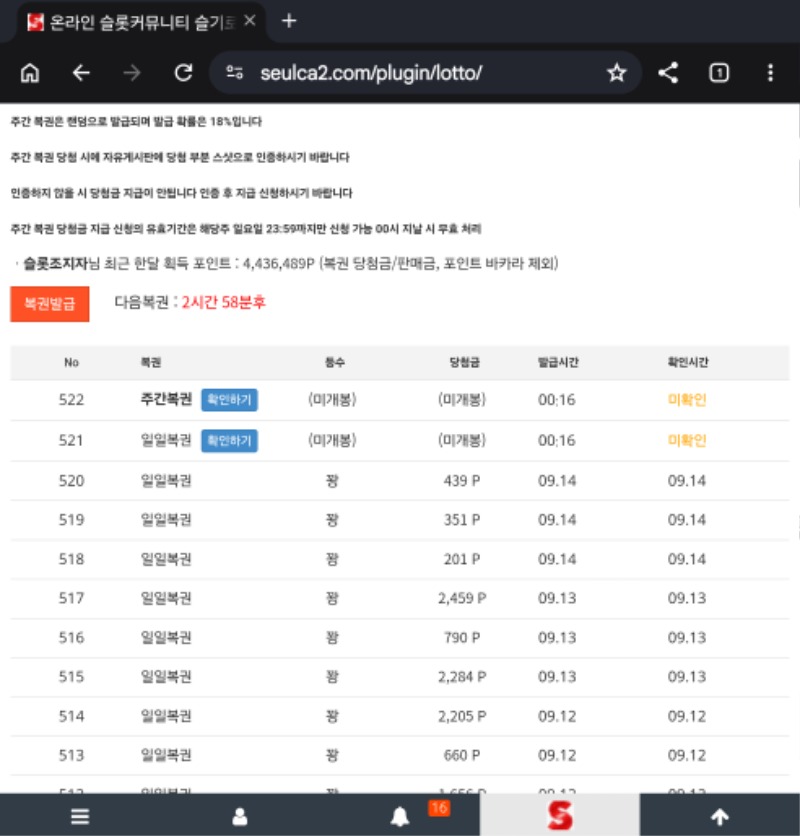Click the orange 복권발급 button
Viewport: 800px width, 836px height.
click(x=50, y=304)
